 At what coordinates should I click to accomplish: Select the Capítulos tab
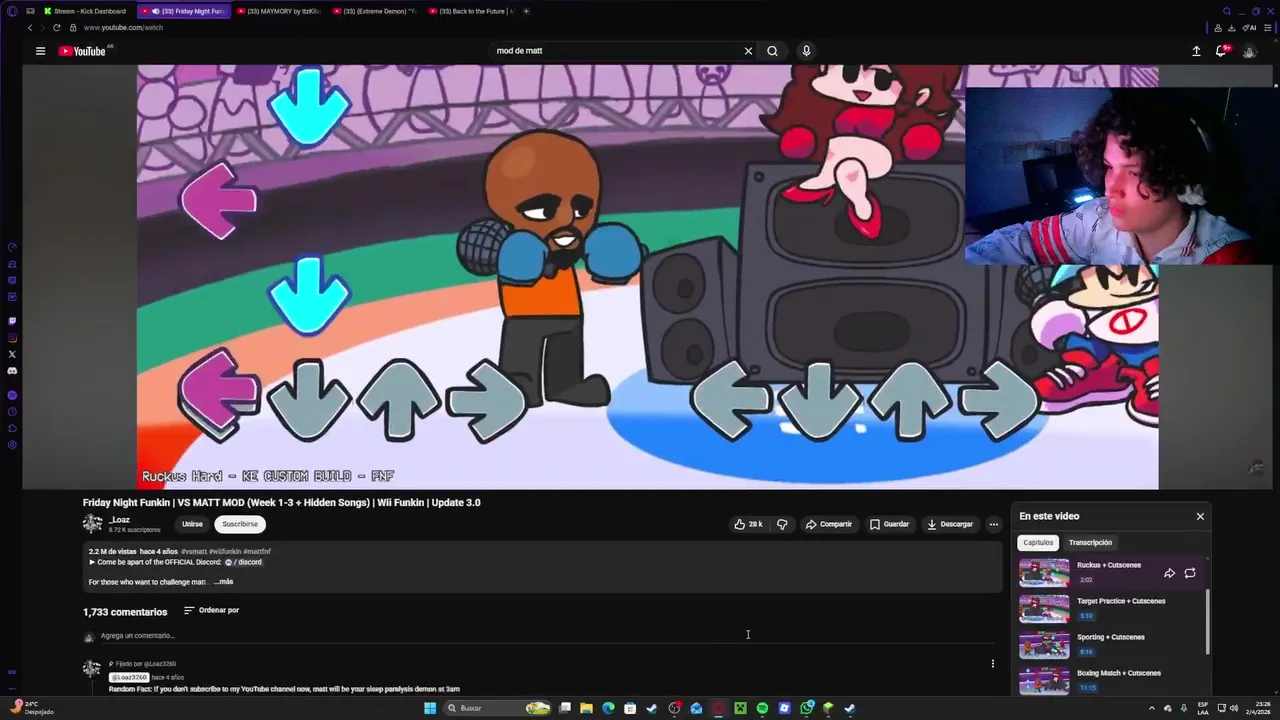[1038, 543]
